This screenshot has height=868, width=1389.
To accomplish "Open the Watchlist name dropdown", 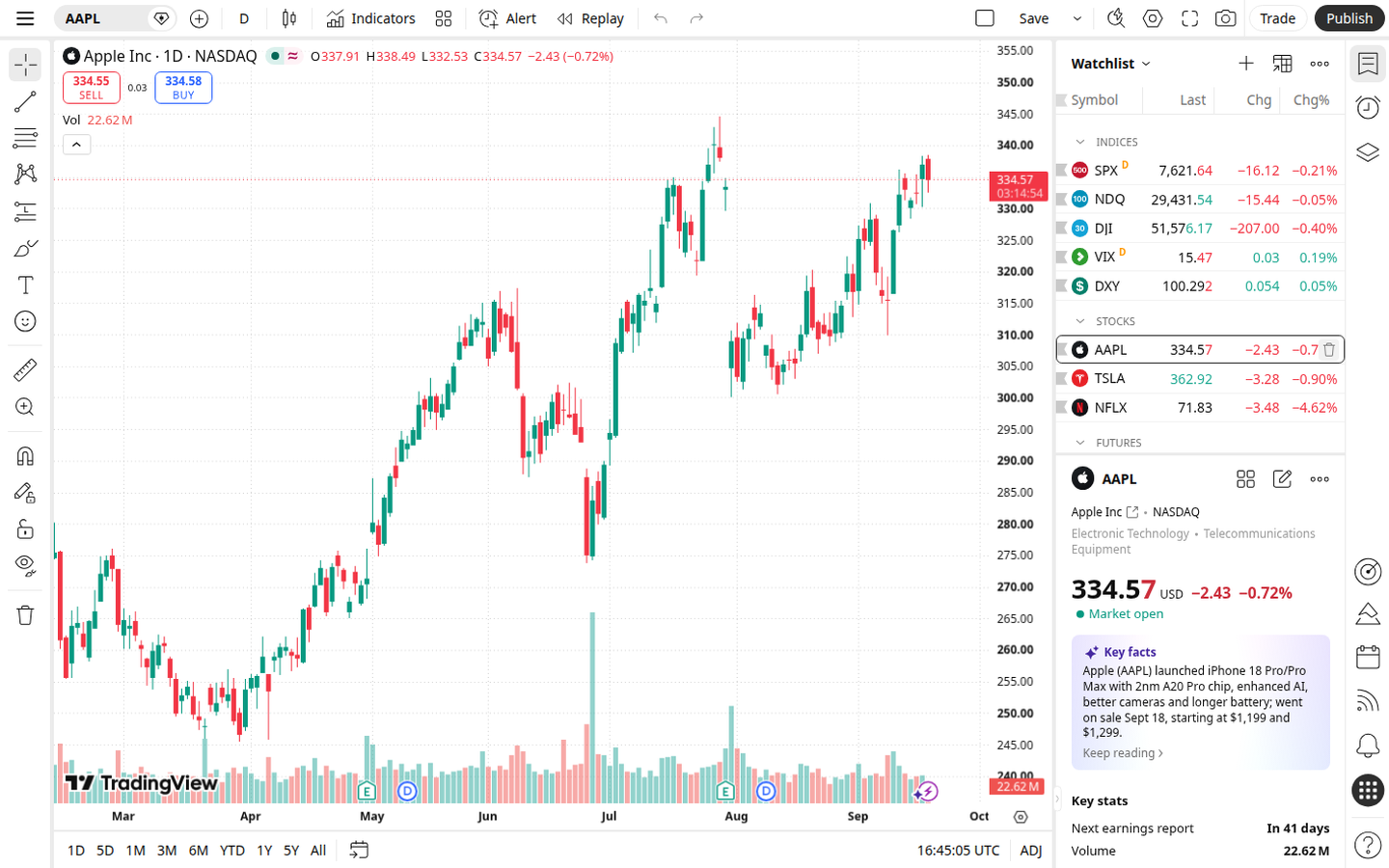I will tap(1111, 64).
